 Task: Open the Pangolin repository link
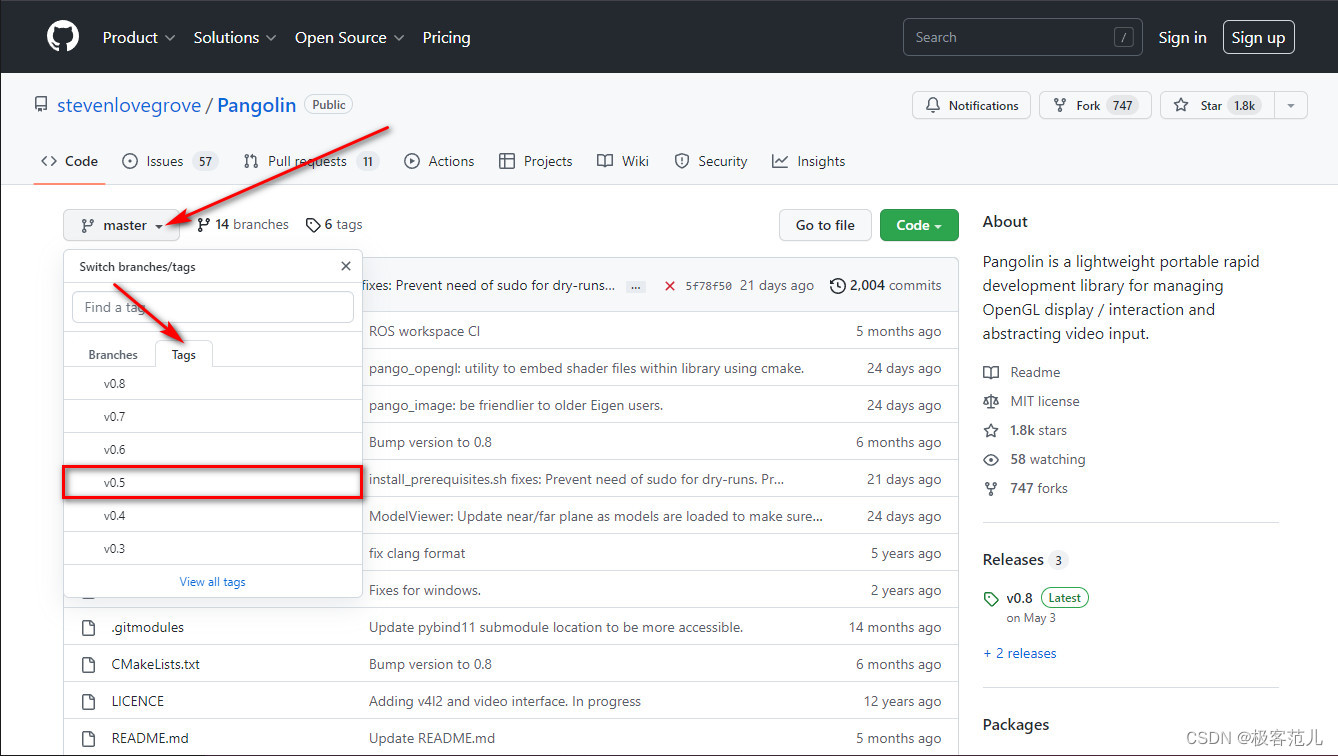point(257,105)
